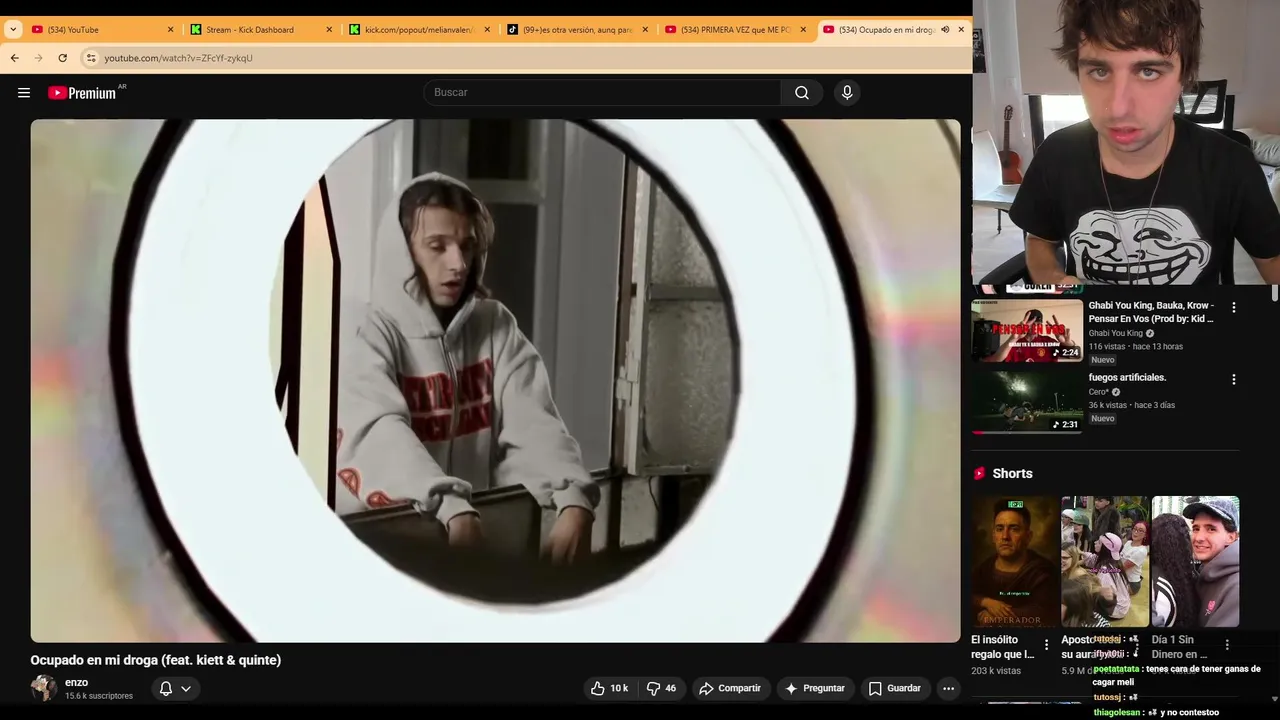Open the enzo channel name link
Viewport: 1280px width, 720px height.
click(76, 682)
